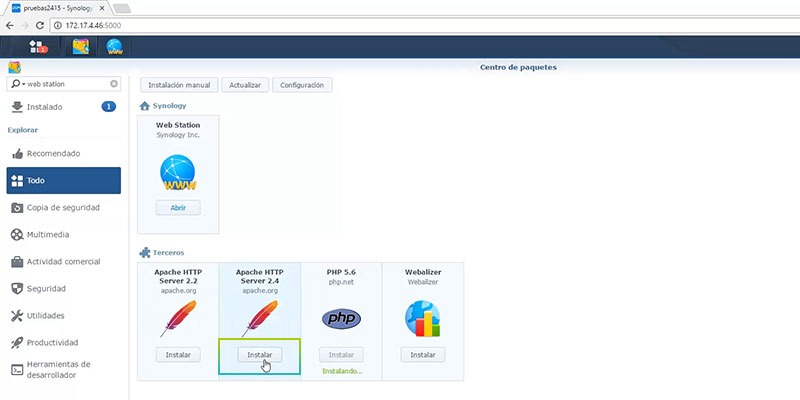Open the DSM main menu icon
Image resolution: width=800 pixels, height=400 pixels.
click(38, 47)
